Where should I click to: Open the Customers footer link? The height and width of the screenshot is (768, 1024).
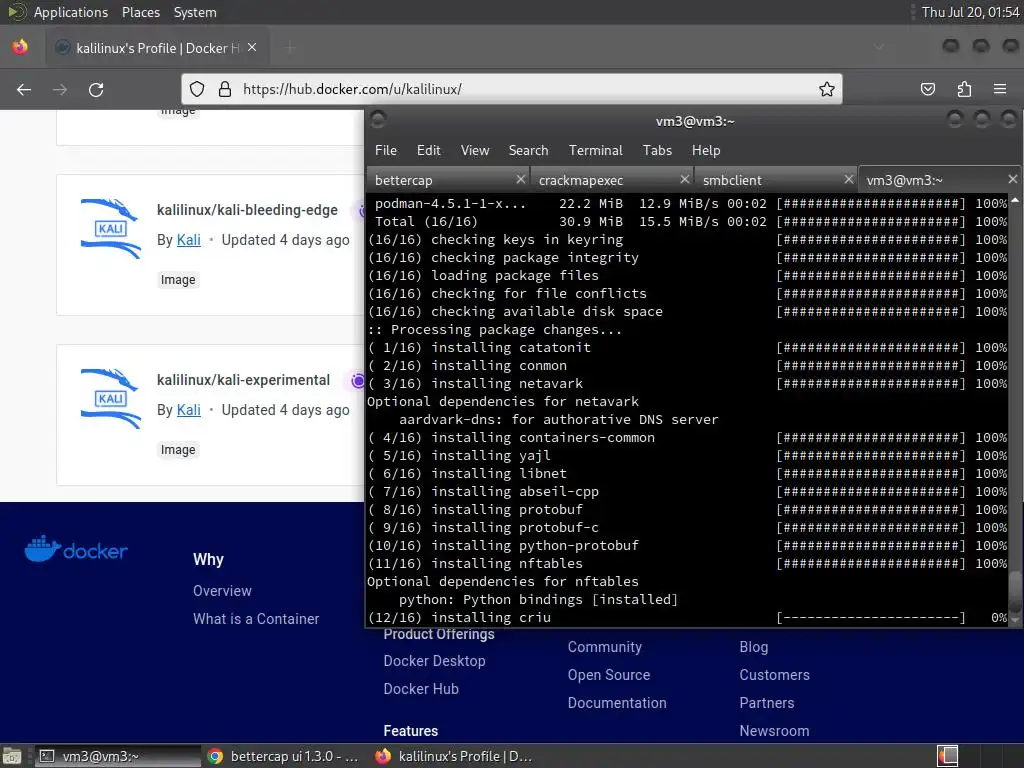click(x=775, y=675)
